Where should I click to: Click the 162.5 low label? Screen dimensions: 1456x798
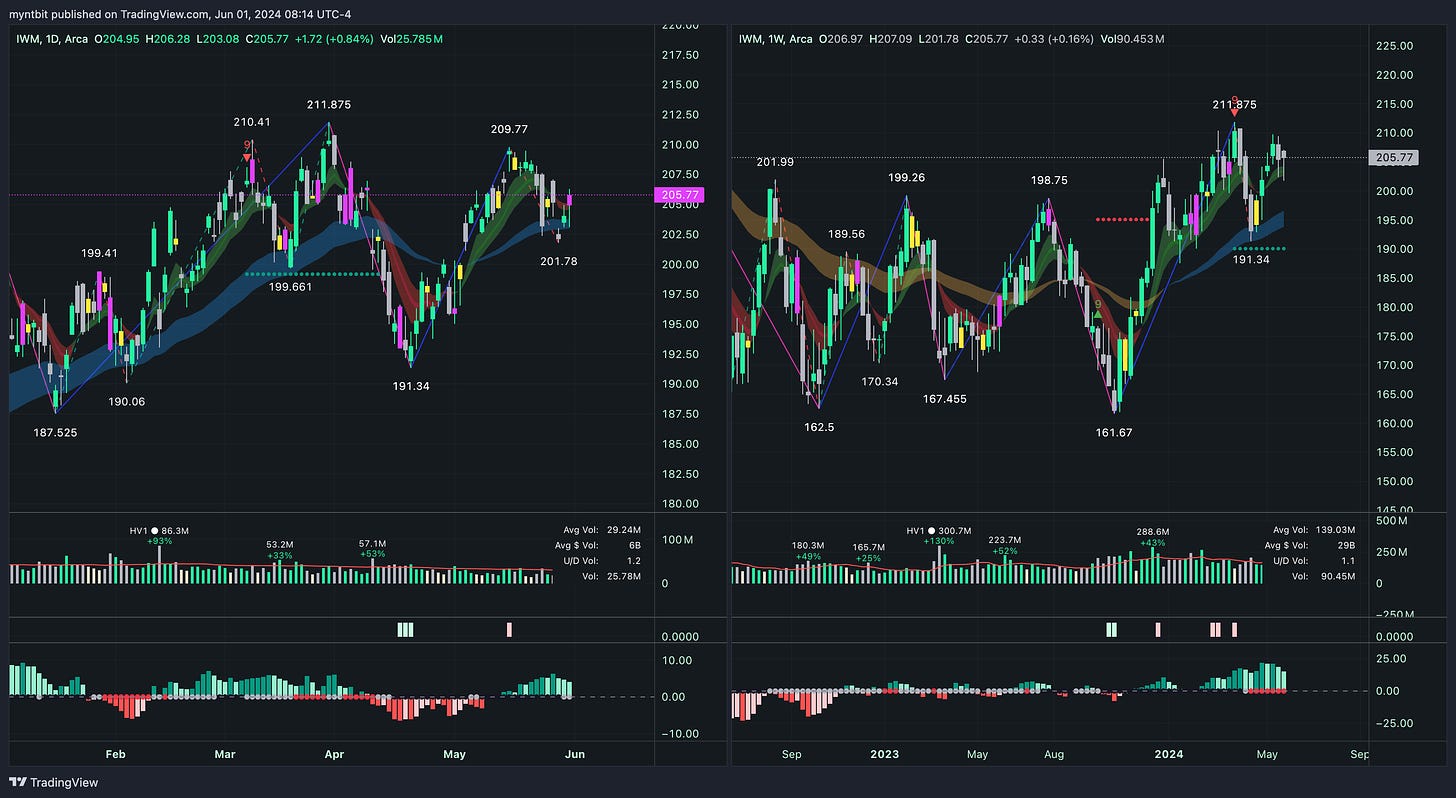click(x=818, y=426)
